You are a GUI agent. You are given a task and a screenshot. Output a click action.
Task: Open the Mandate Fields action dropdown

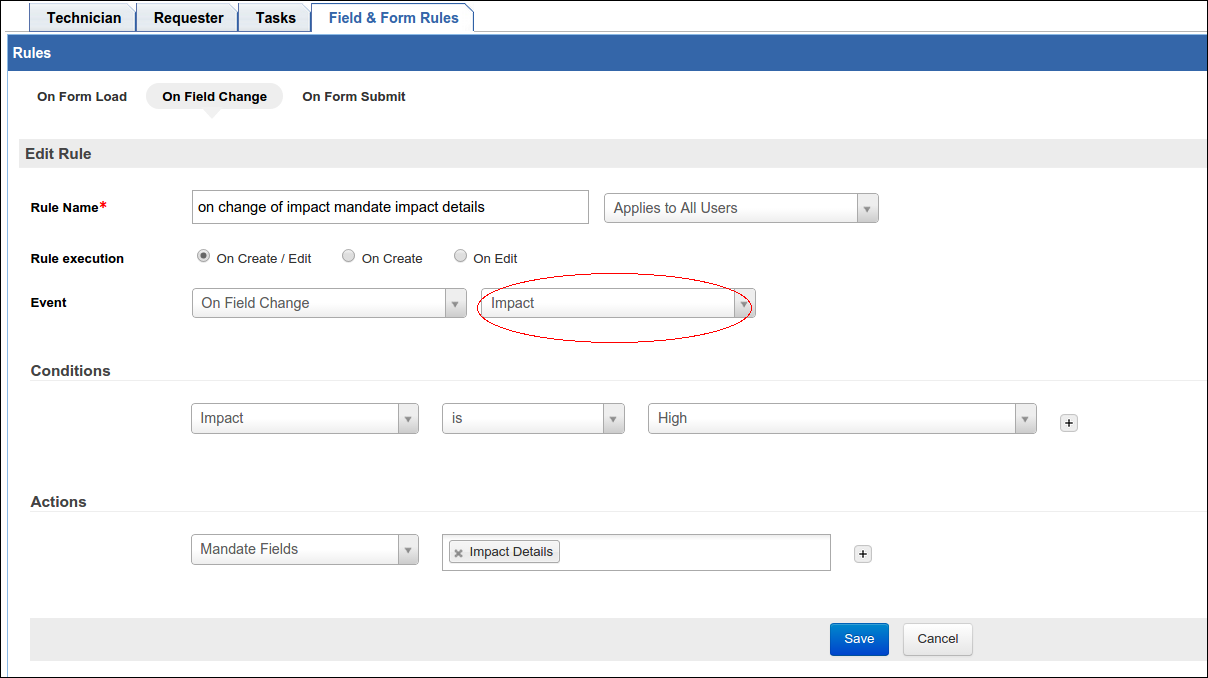pyautogui.click(x=304, y=549)
